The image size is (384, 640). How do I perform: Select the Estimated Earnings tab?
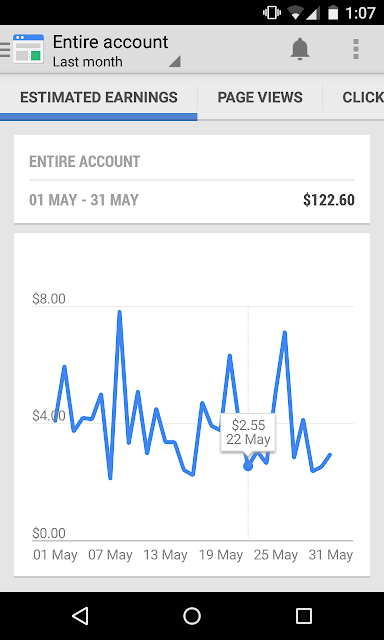coord(99,97)
